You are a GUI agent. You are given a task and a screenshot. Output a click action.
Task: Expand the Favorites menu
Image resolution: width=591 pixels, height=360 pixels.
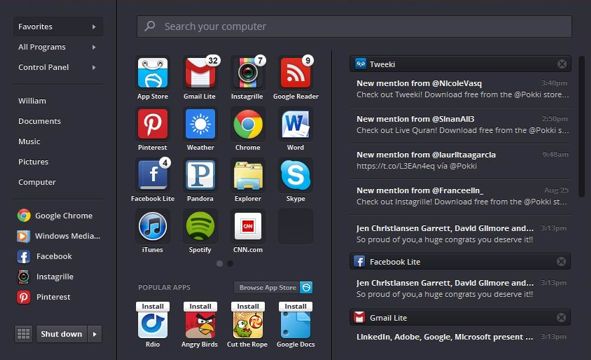[x=58, y=27]
